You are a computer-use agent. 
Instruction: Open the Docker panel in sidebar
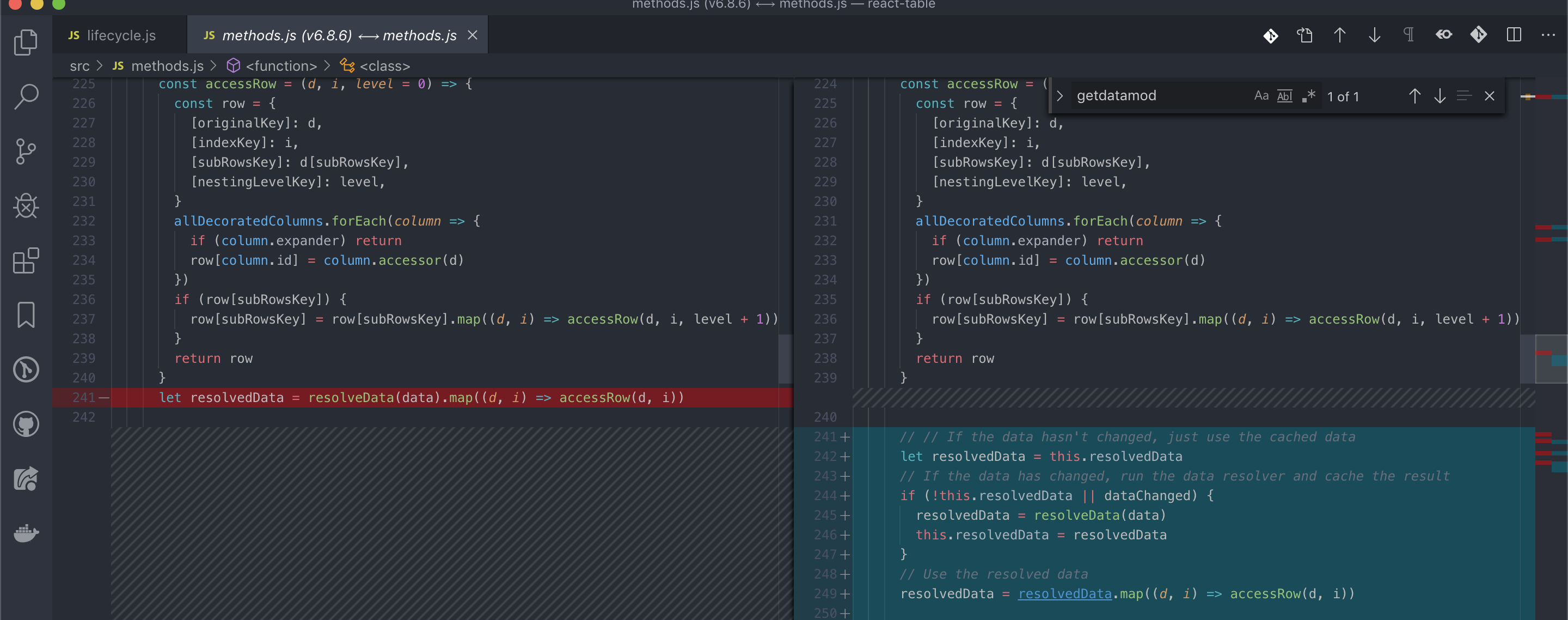click(26, 533)
